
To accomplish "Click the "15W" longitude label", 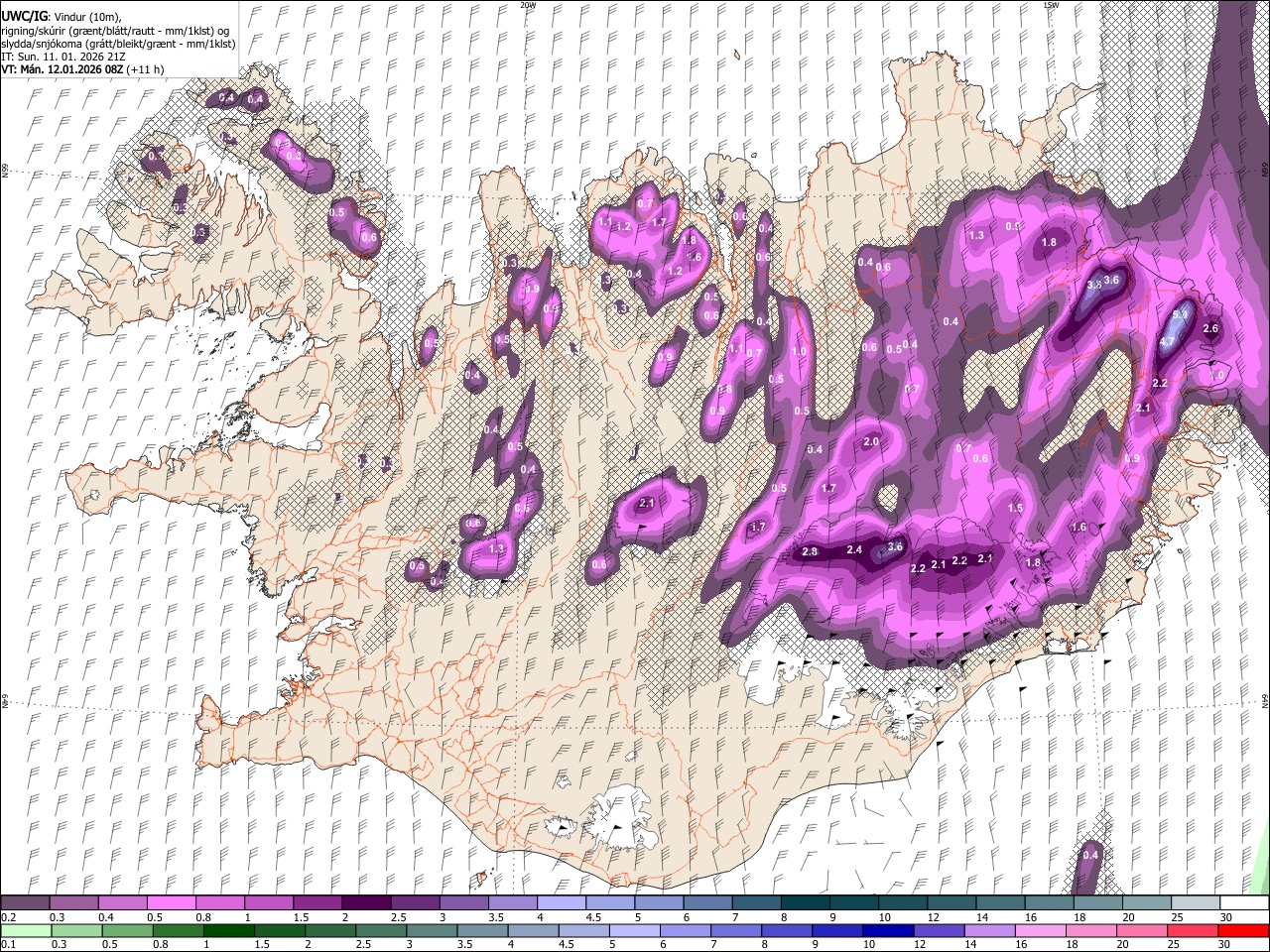I will click(x=1051, y=5).
